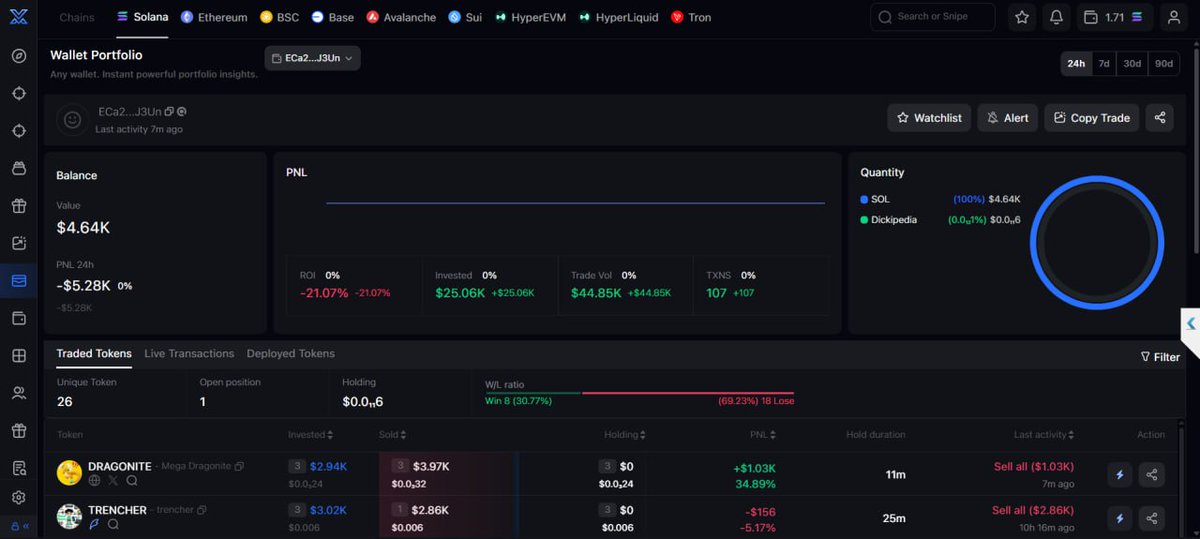Click Sell all ($2.86K) for TRENCHER

pyautogui.click(x=1034, y=510)
